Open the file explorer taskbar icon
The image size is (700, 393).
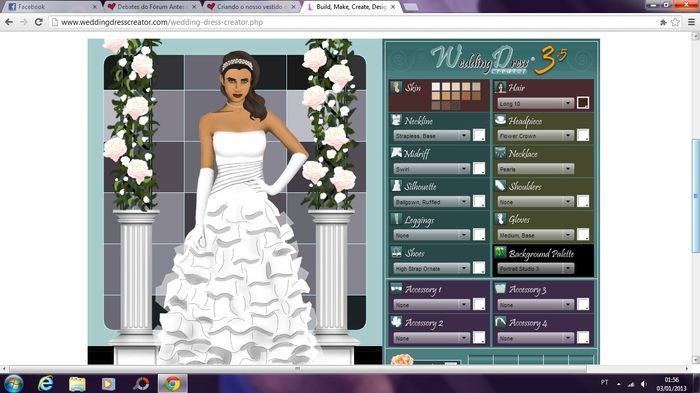77,384
